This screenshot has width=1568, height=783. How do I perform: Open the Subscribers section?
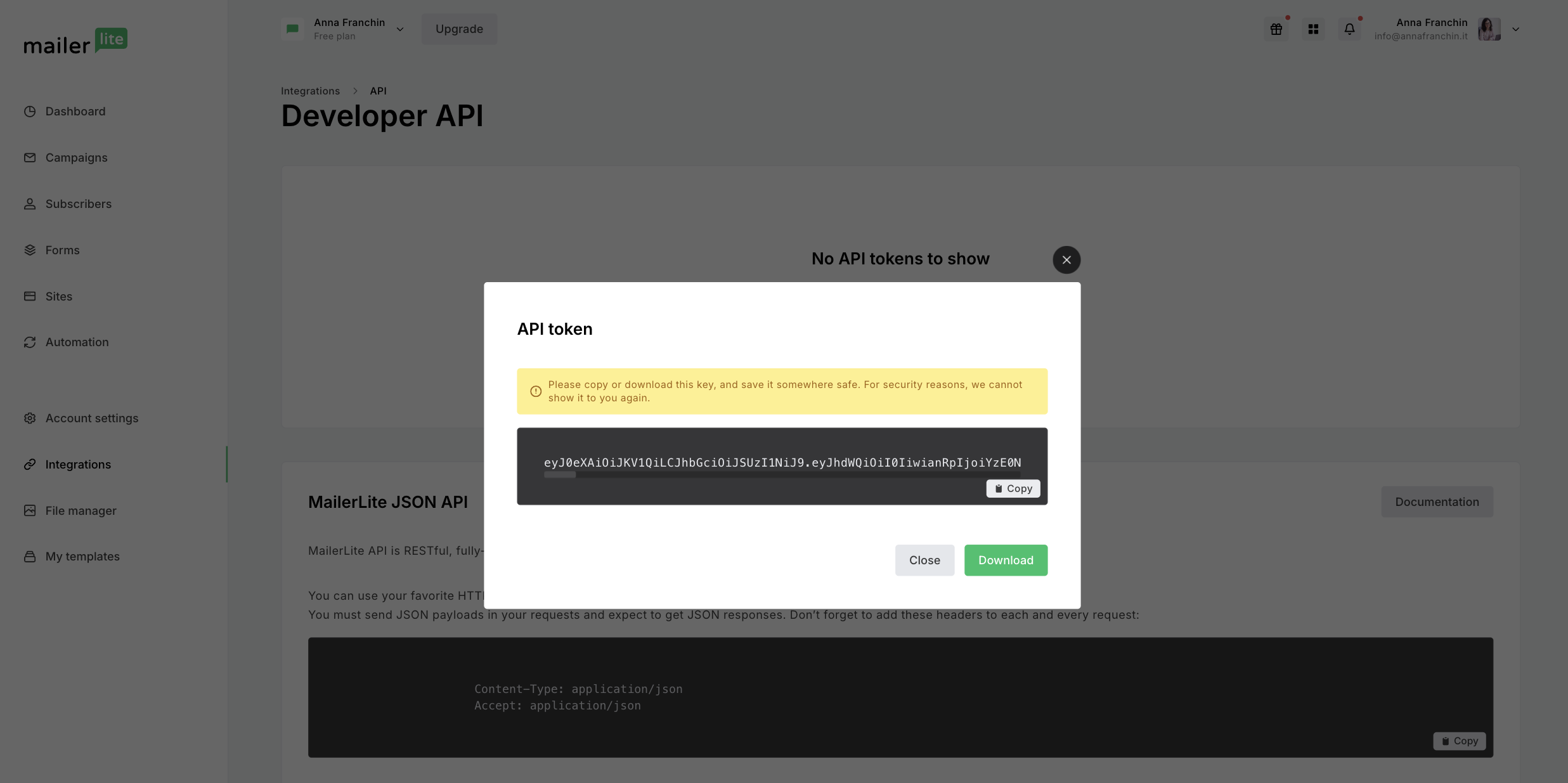(78, 204)
